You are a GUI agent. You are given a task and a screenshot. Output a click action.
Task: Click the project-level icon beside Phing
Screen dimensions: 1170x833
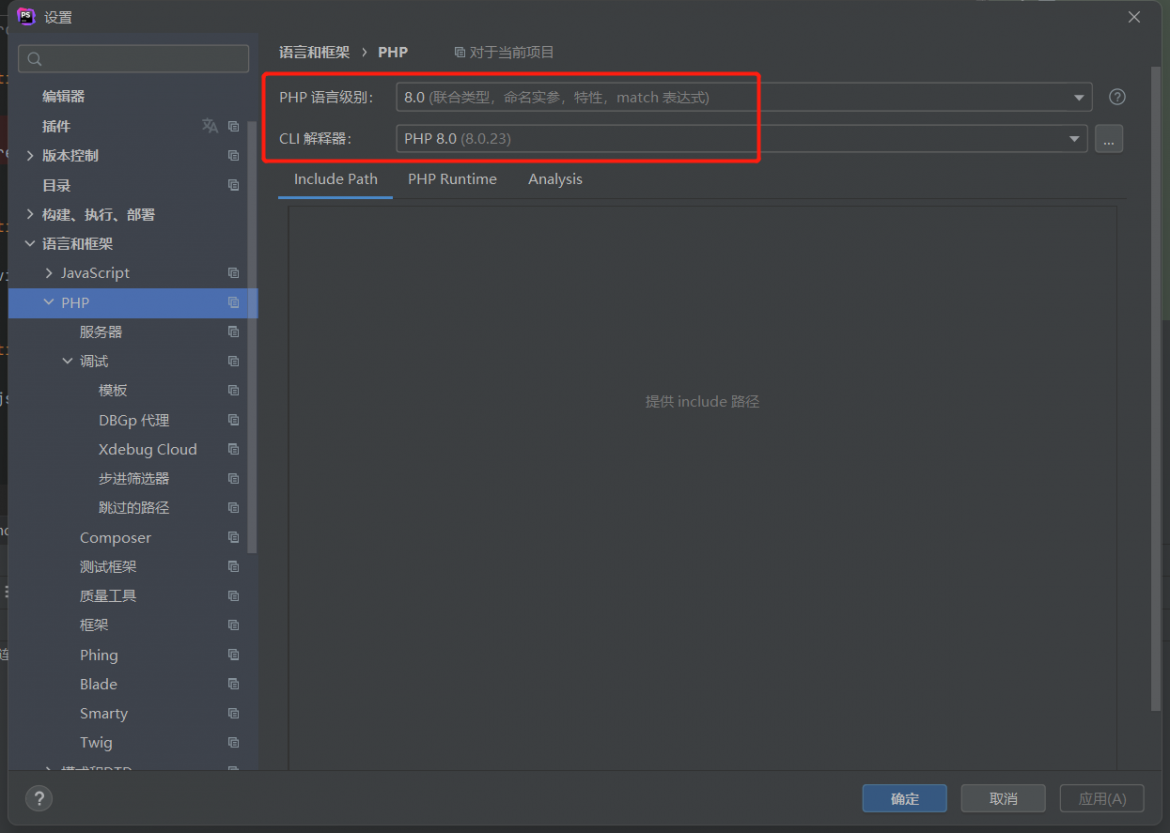click(234, 655)
